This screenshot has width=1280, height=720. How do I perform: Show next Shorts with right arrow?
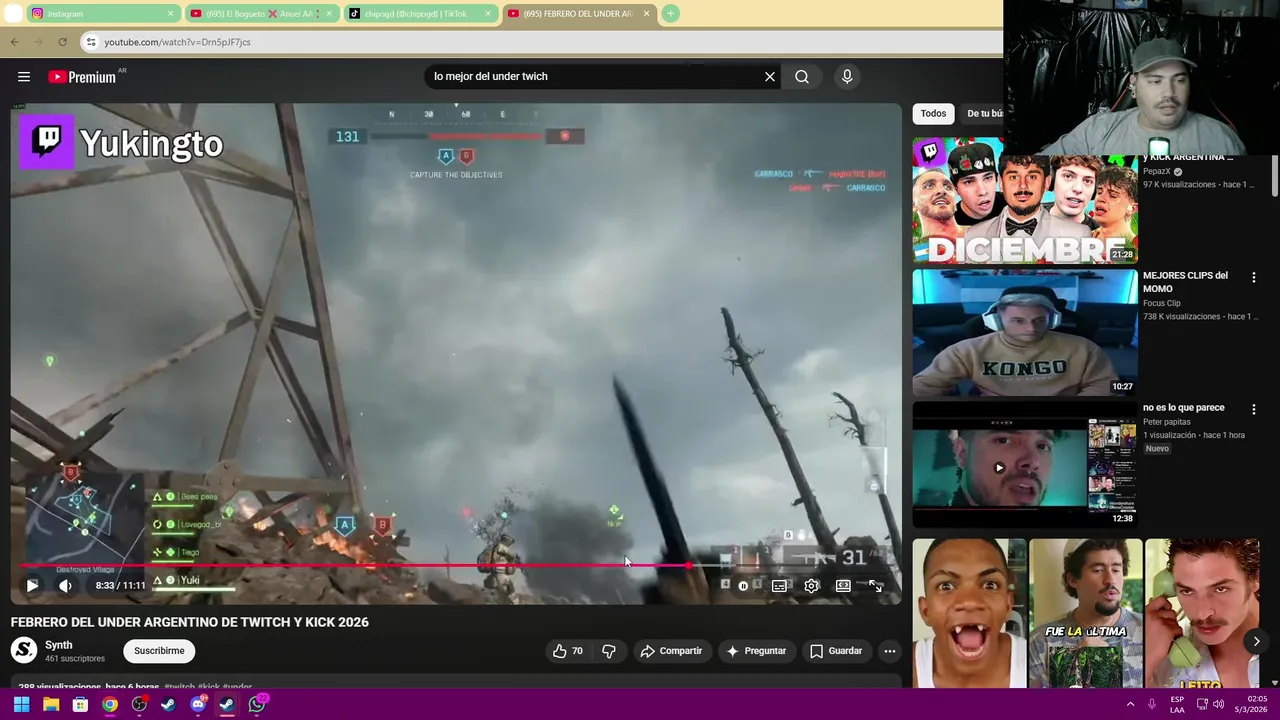click(x=1257, y=642)
